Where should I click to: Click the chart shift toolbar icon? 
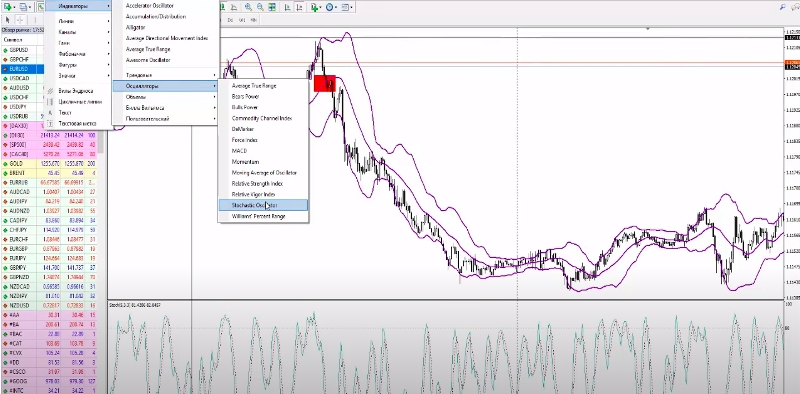point(299,7)
